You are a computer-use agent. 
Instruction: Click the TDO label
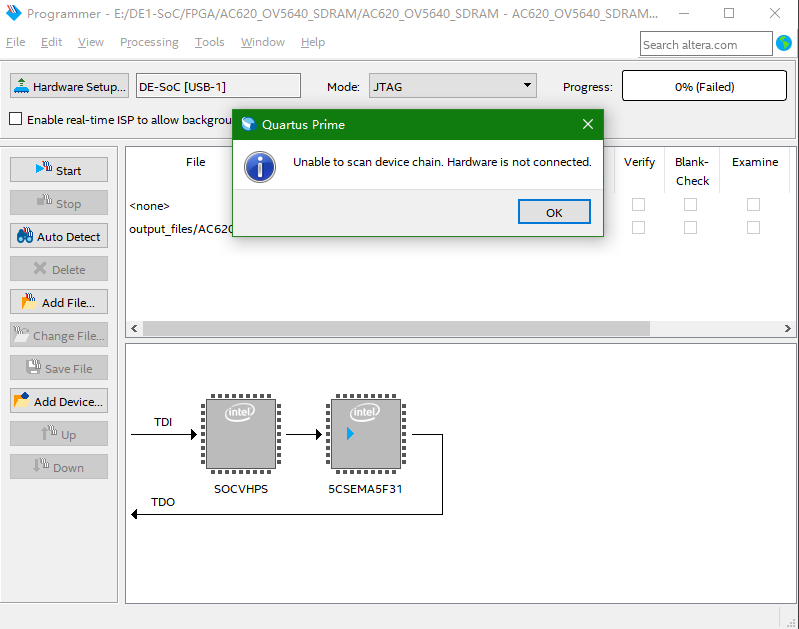[x=163, y=502]
